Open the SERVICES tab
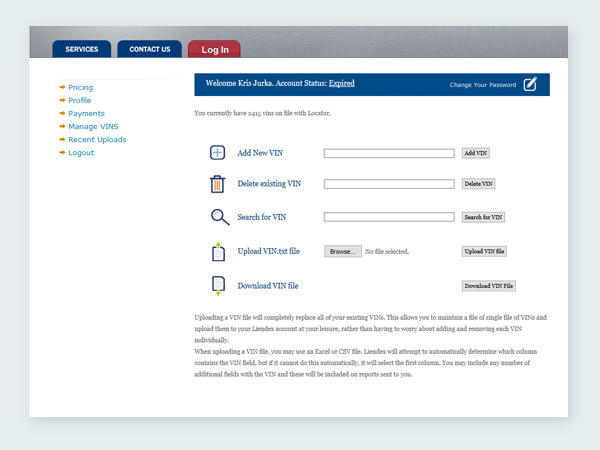Viewport: 600px width, 450px height. pos(82,49)
